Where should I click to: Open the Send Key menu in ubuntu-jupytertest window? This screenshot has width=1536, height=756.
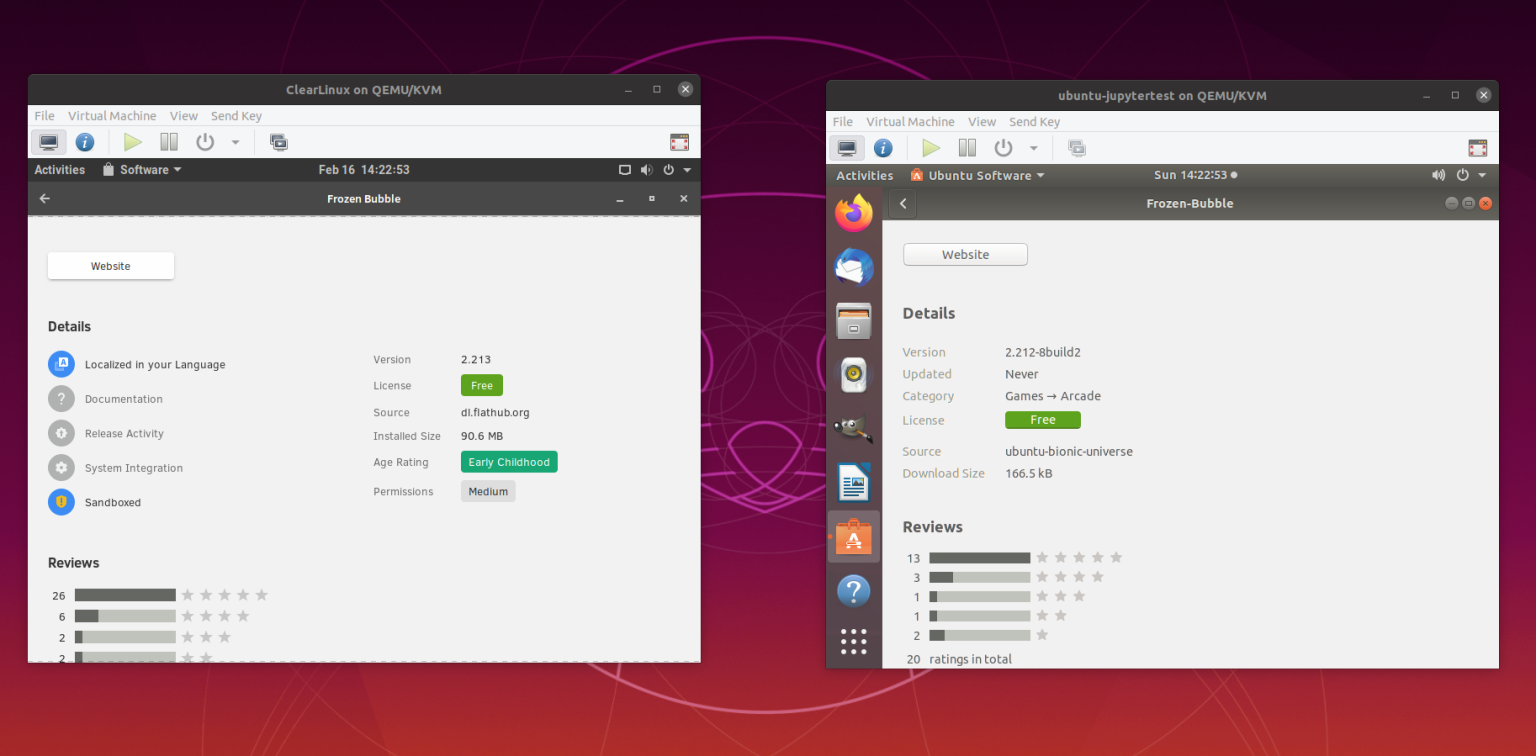click(x=1034, y=121)
